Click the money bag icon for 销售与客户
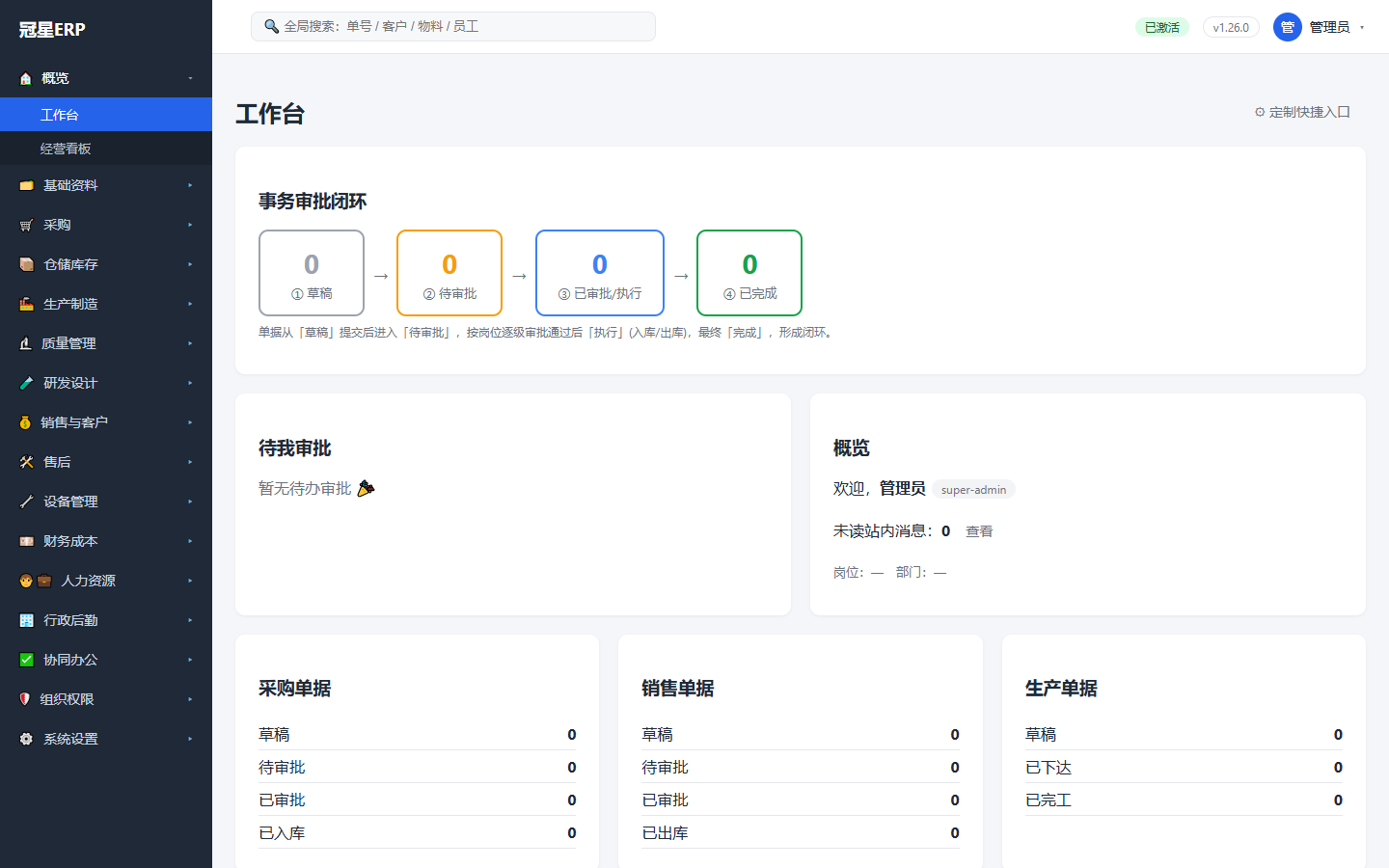The image size is (1389, 868). click(x=26, y=422)
